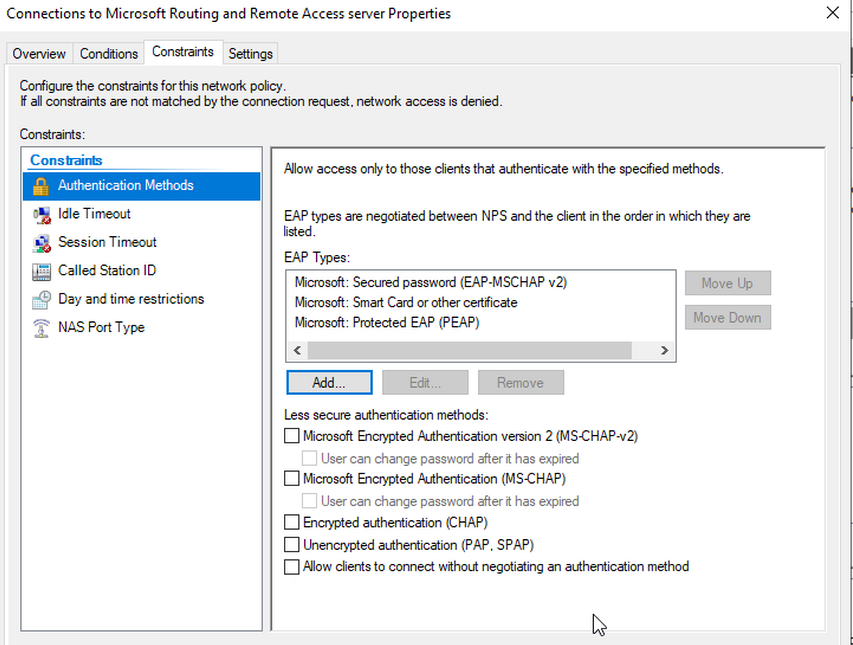Click the Add... button
Image resolution: width=853 pixels, height=645 pixels.
click(329, 382)
